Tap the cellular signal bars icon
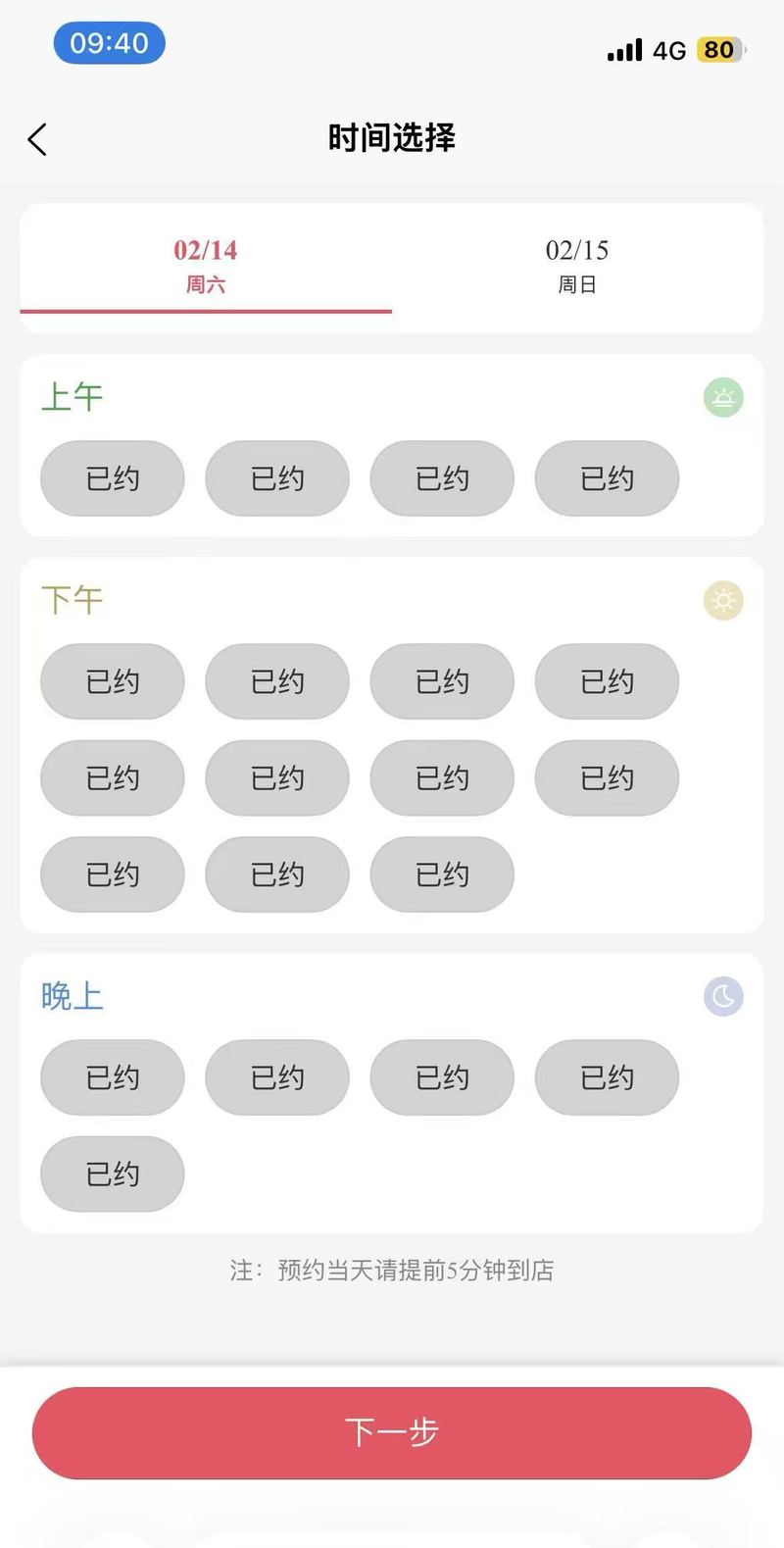Viewport: 784px width, 1548px height. (x=624, y=50)
